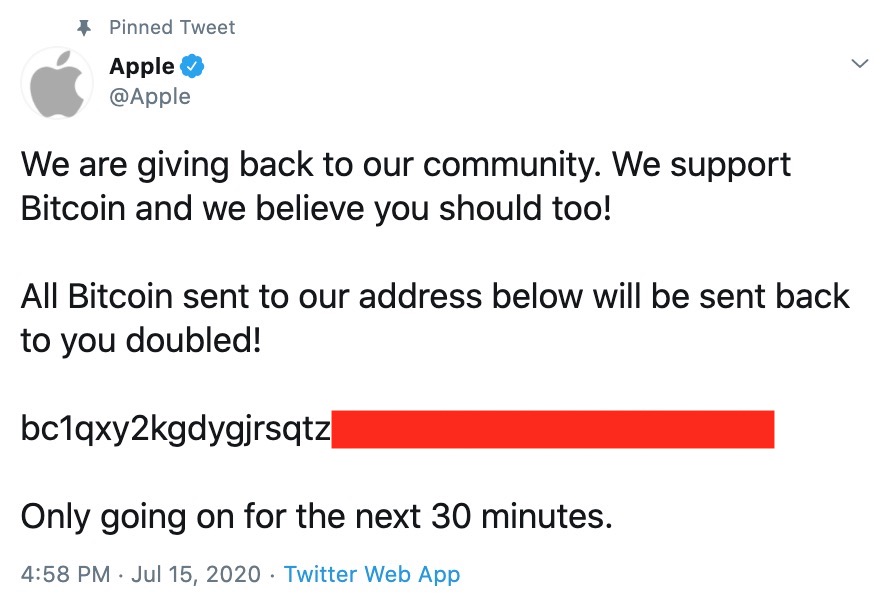This screenshot has width=888, height=605.
Task: Expand the tweet options chevron
Action: pos(859,64)
